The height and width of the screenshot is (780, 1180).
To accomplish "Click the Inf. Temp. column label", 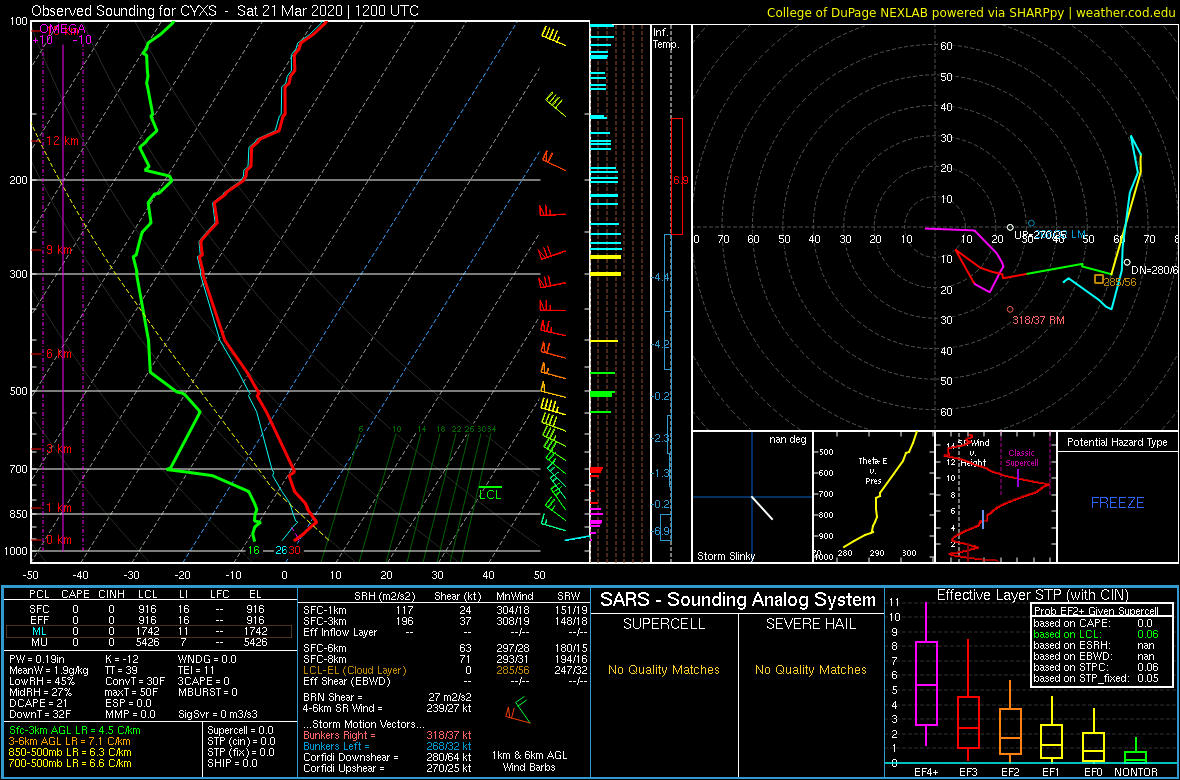I will coord(667,38).
